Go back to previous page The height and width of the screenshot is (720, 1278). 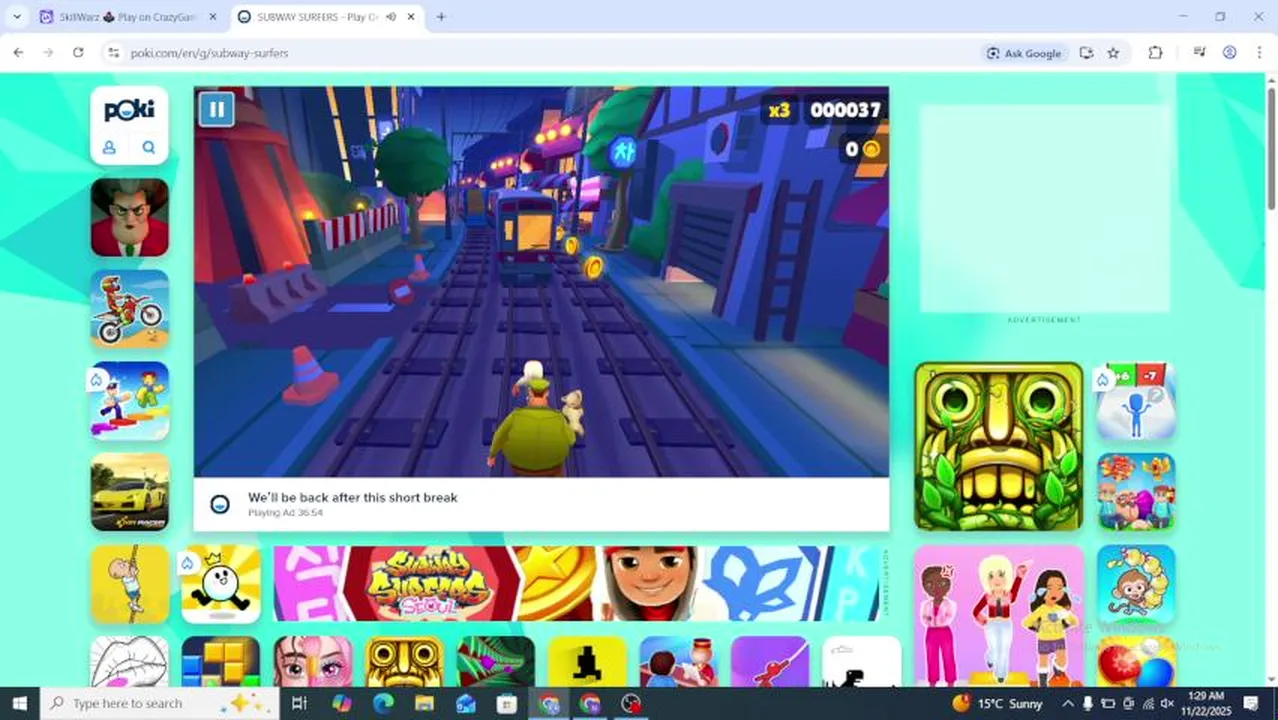18,52
